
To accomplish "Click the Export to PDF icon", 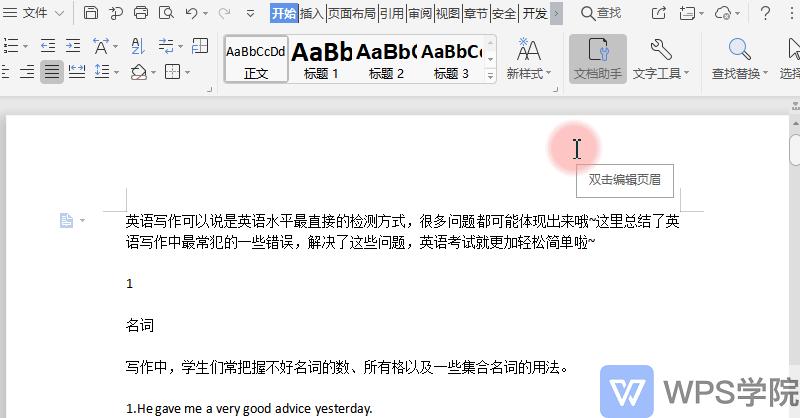I will (x=116, y=13).
